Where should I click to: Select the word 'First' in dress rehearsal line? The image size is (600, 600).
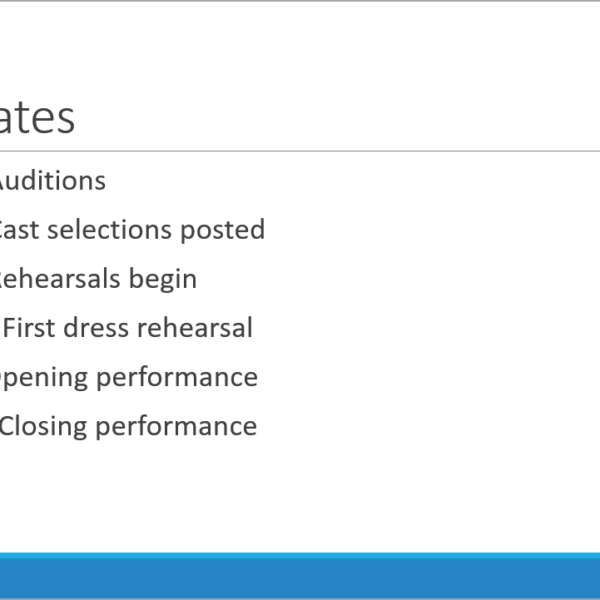[29, 328]
